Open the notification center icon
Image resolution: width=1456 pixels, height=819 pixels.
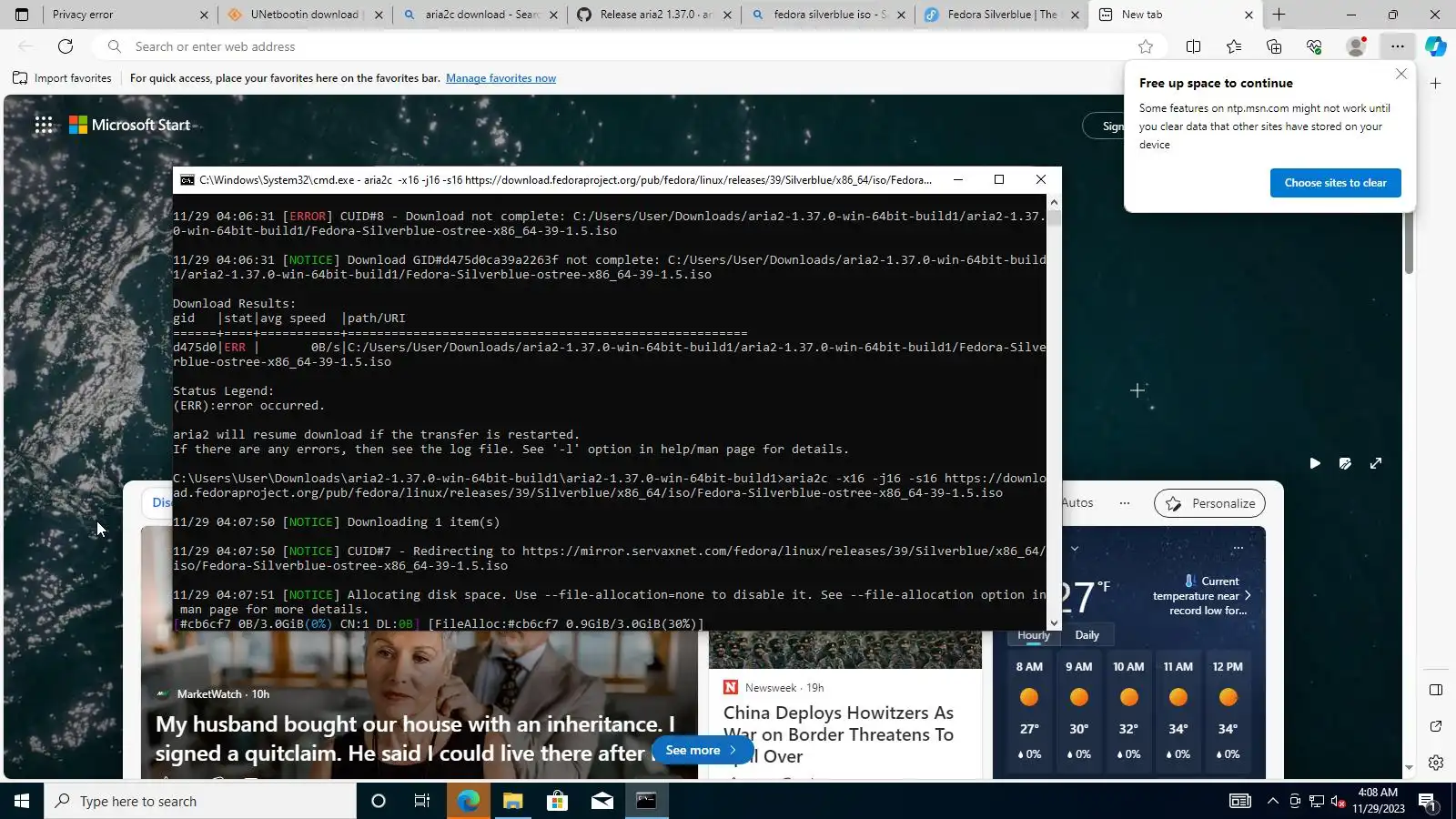point(1427,801)
